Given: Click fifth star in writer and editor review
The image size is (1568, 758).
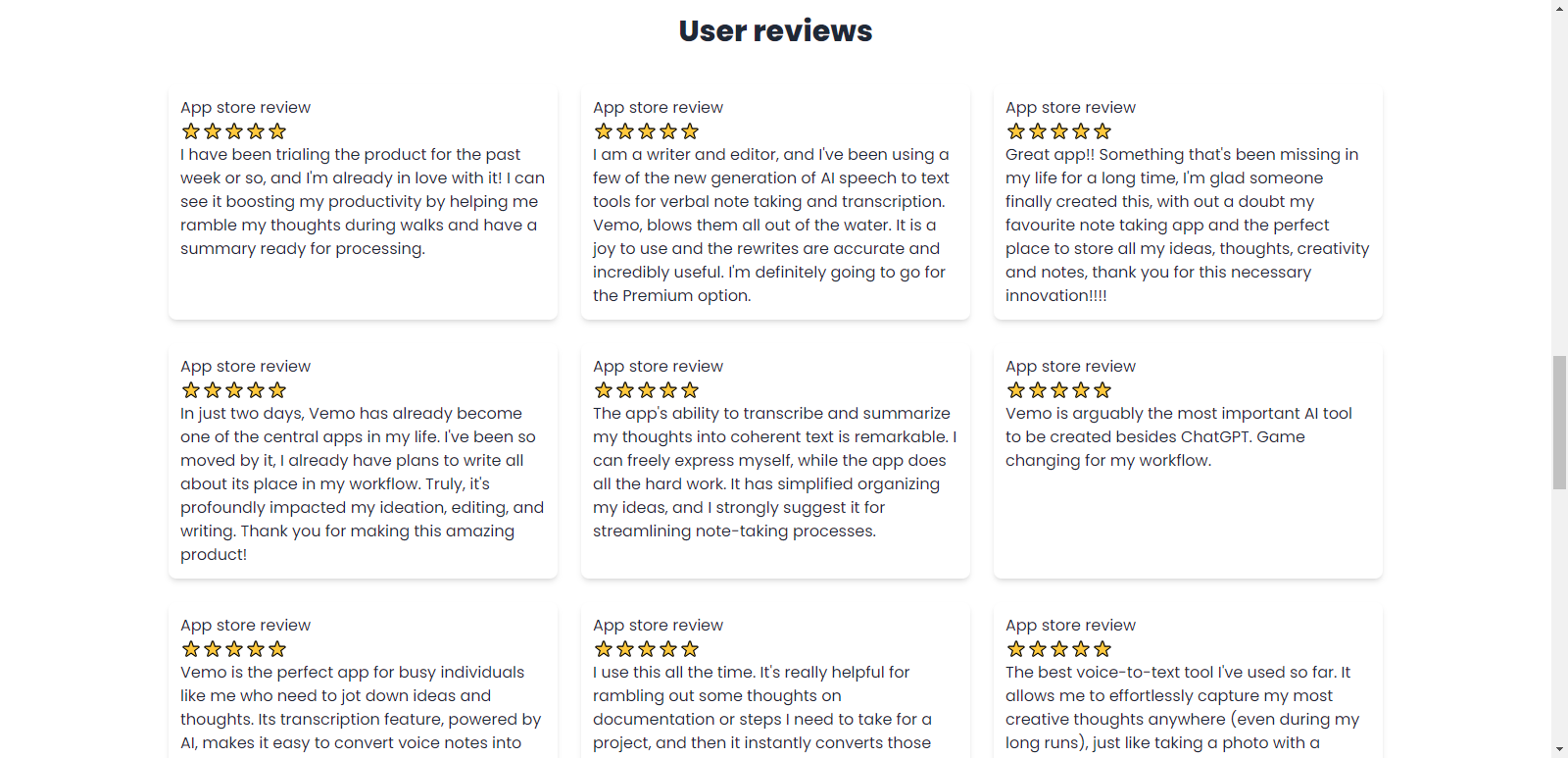Looking at the screenshot, I should coord(690,131).
